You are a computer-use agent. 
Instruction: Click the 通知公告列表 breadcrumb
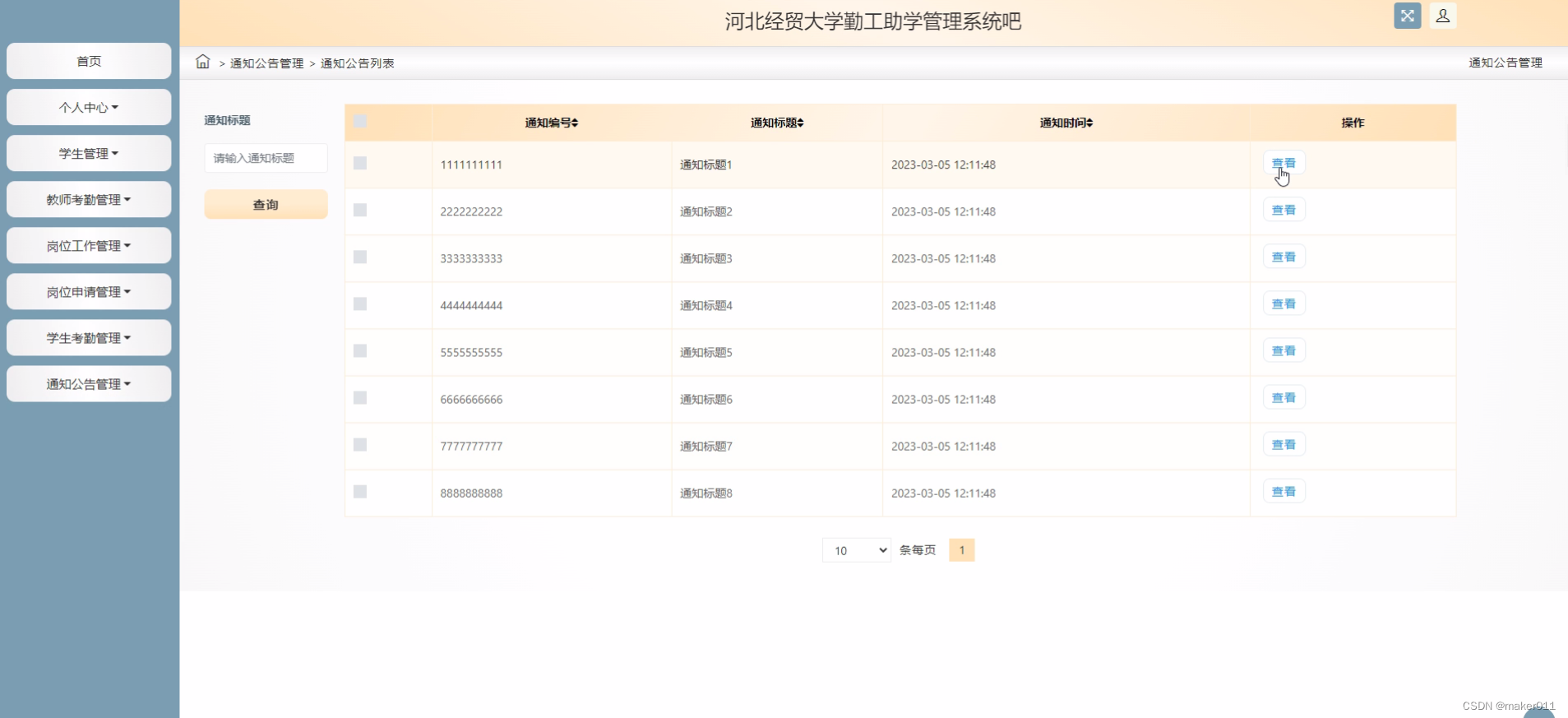coord(357,63)
